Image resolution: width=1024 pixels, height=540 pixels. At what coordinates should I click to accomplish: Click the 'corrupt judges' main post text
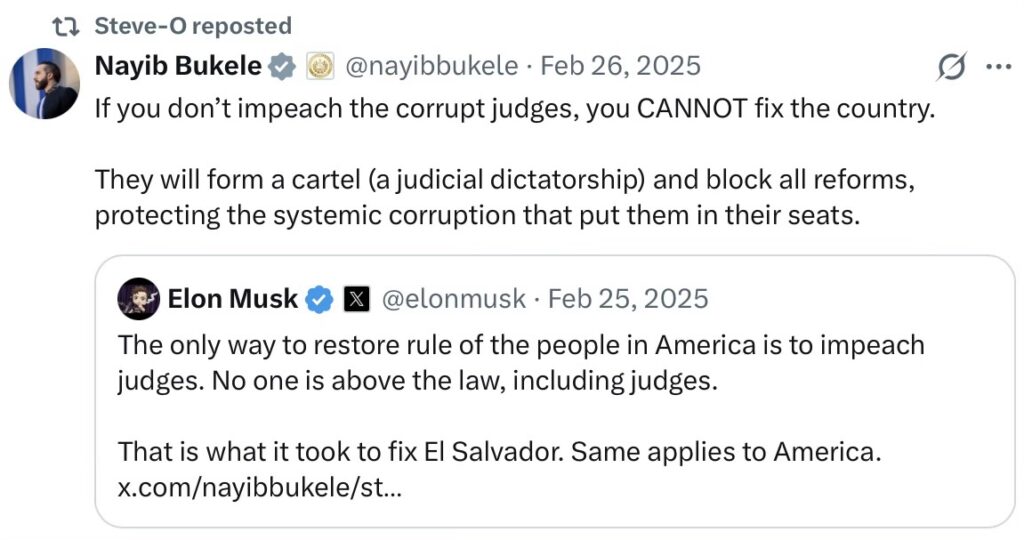click(514, 108)
